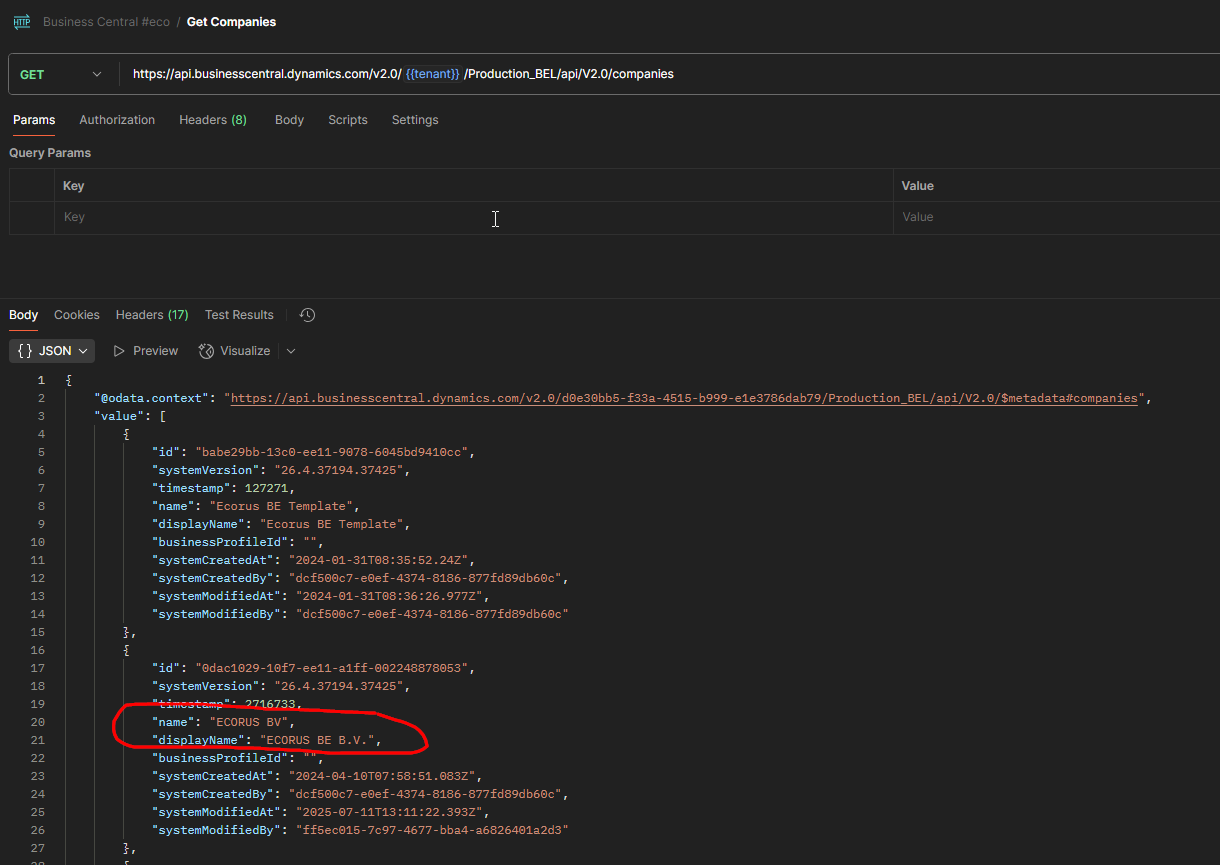Click the {{tenant}} variable in the URL

(x=433, y=74)
